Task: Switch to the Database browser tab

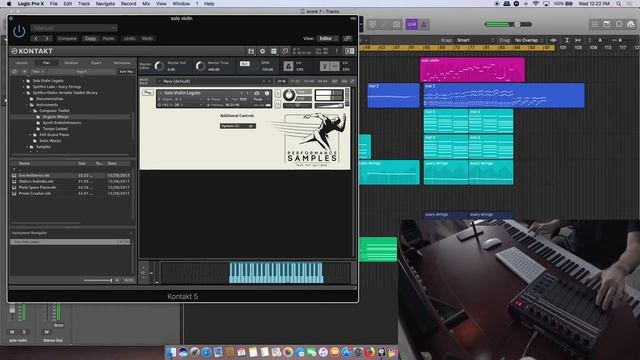Action: coord(71,63)
